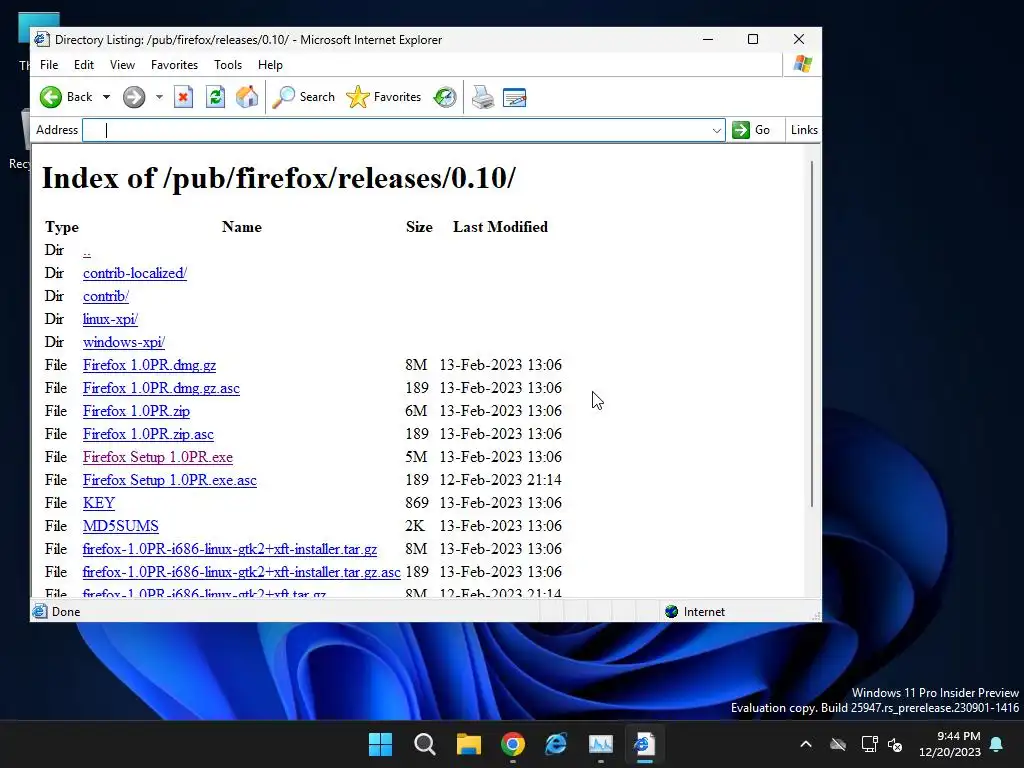Open the Help menu
This screenshot has width=1024, height=768.
pyautogui.click(x=270, y=65)
